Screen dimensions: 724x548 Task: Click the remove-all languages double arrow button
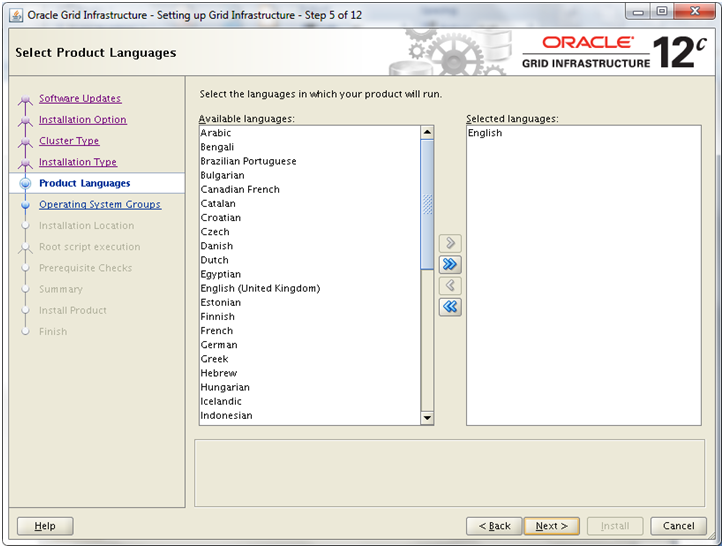[450, 307]
